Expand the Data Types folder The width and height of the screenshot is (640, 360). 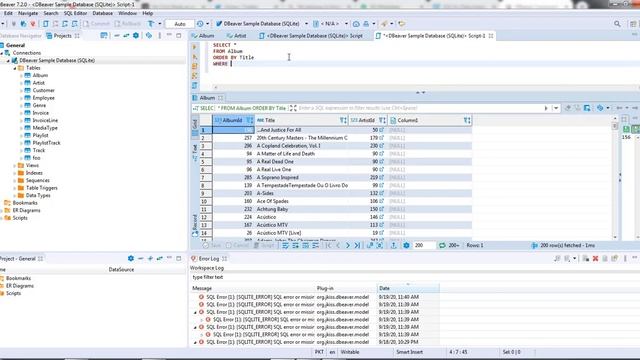(x=15, y=196)
